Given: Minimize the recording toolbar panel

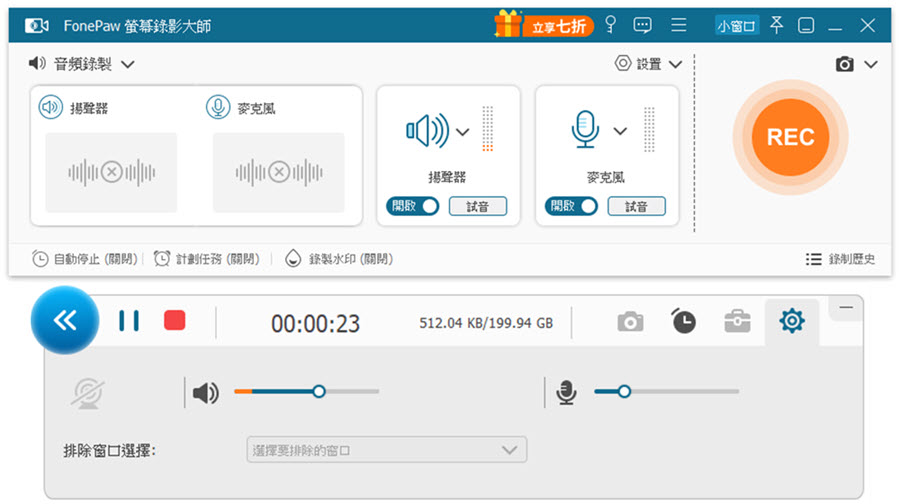Looking at the screenshot, I should click(846, 308).
